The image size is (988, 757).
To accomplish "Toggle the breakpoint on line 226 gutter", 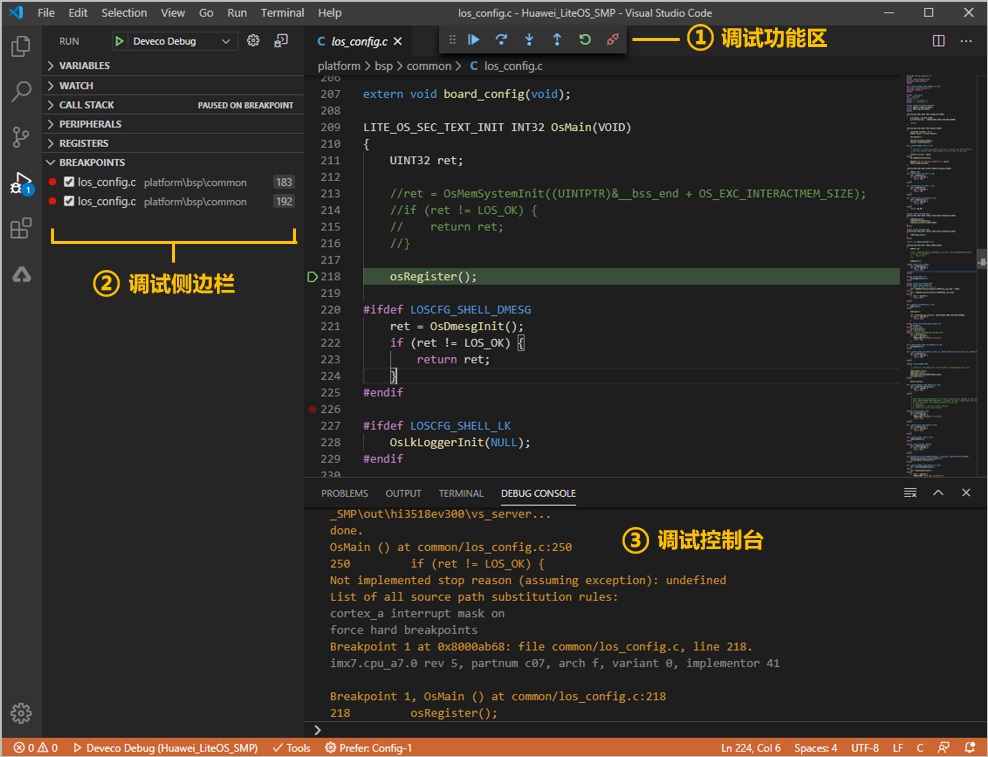I will click(312, 409).
